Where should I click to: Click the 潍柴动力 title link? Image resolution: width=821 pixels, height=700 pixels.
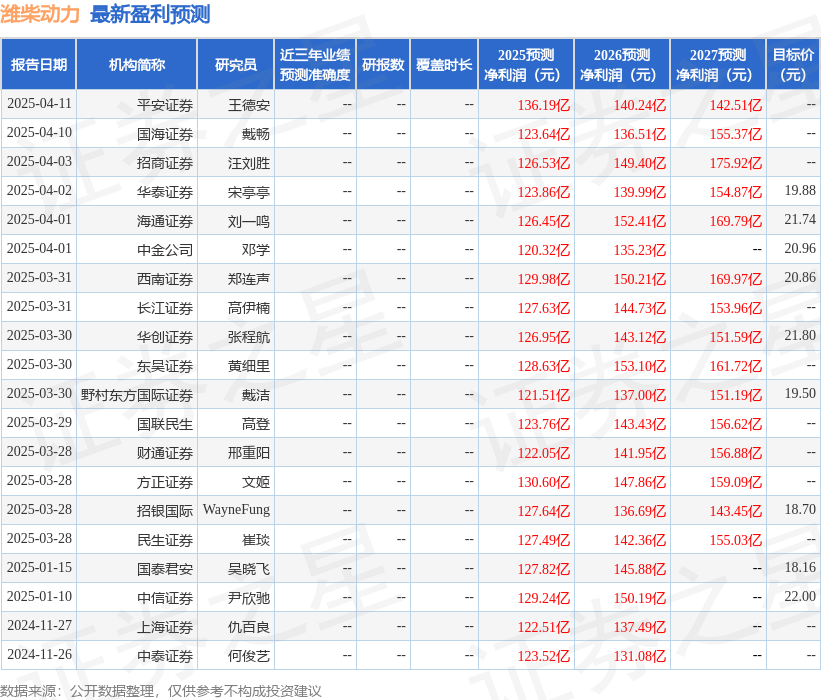[x=41, y=14]
